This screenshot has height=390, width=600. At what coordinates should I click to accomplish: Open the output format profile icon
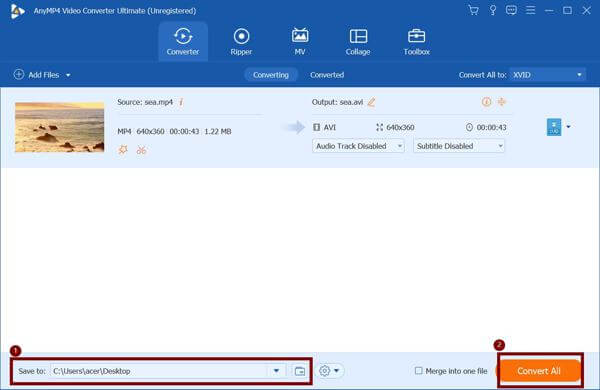554,127
